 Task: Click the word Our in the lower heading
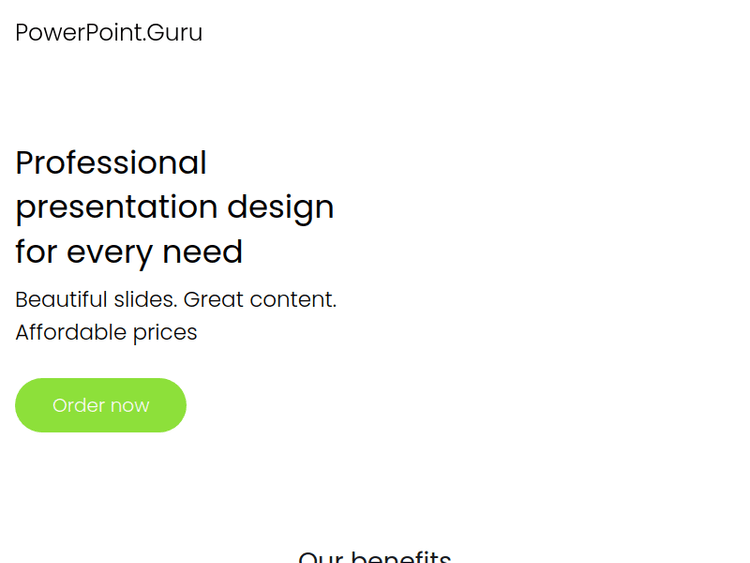tap(321, 556)
